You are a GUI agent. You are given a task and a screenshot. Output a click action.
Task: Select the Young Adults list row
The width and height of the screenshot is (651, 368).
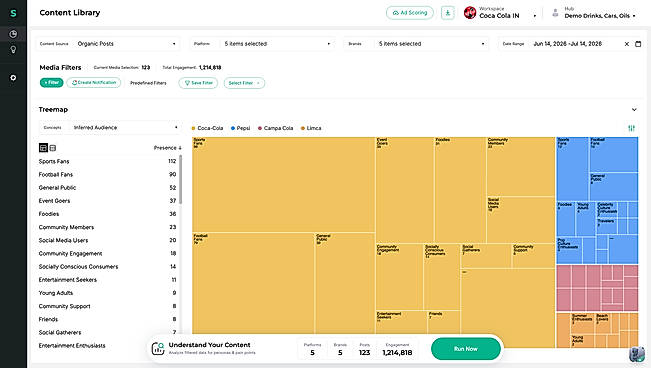pyautogui.click(x=107, y=293)
